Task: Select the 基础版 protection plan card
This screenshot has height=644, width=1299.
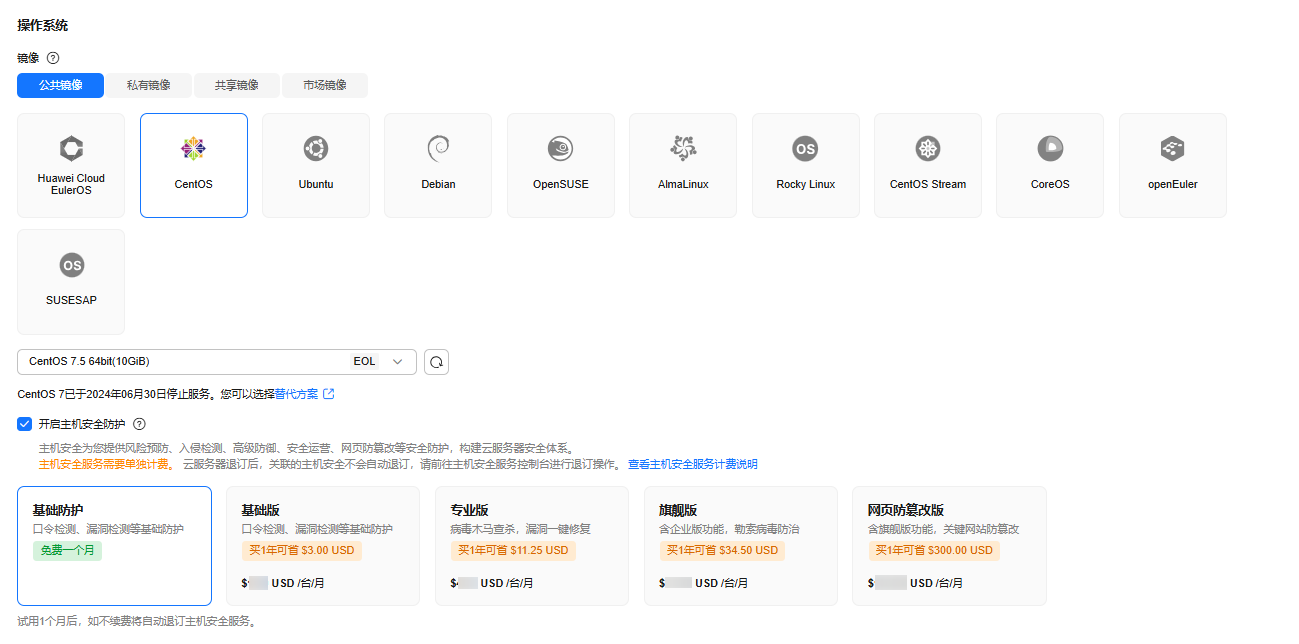Action: click(323, 546)
